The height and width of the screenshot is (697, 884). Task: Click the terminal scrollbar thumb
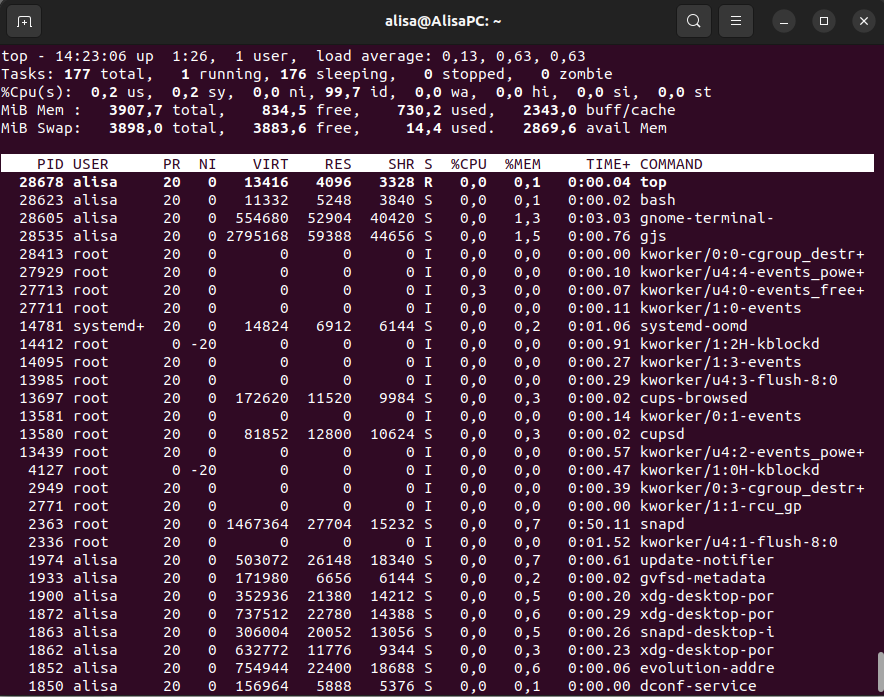pyautogui.click(x=881, y=672)
